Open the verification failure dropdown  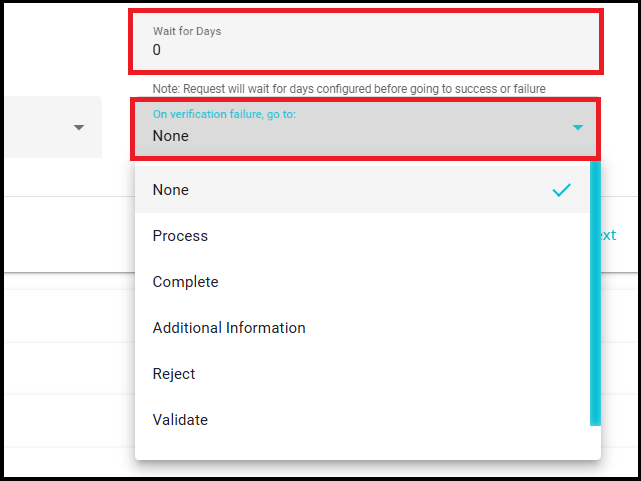click(x=365, y=127)
